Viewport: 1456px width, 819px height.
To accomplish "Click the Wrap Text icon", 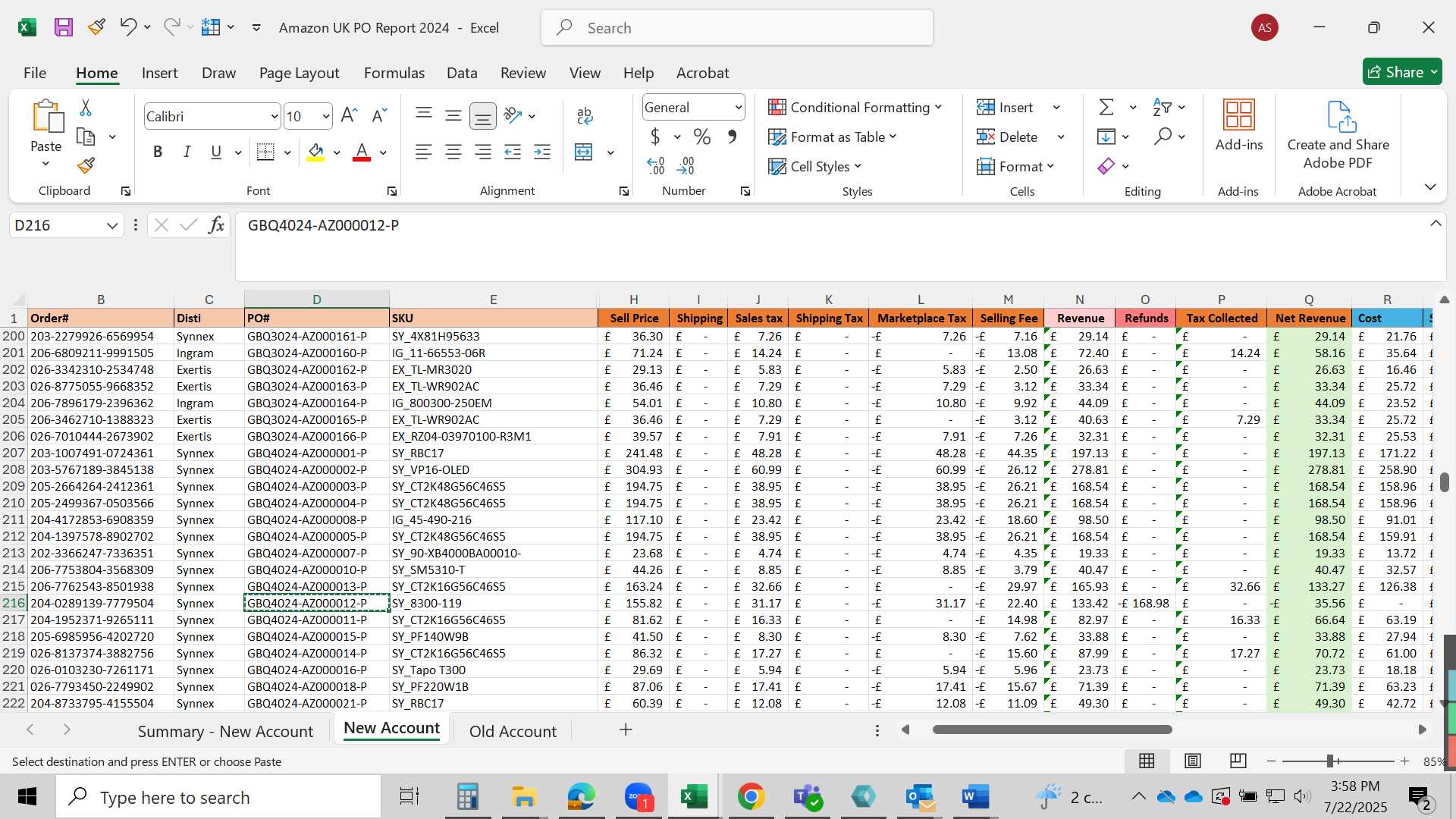I will 585,116.
